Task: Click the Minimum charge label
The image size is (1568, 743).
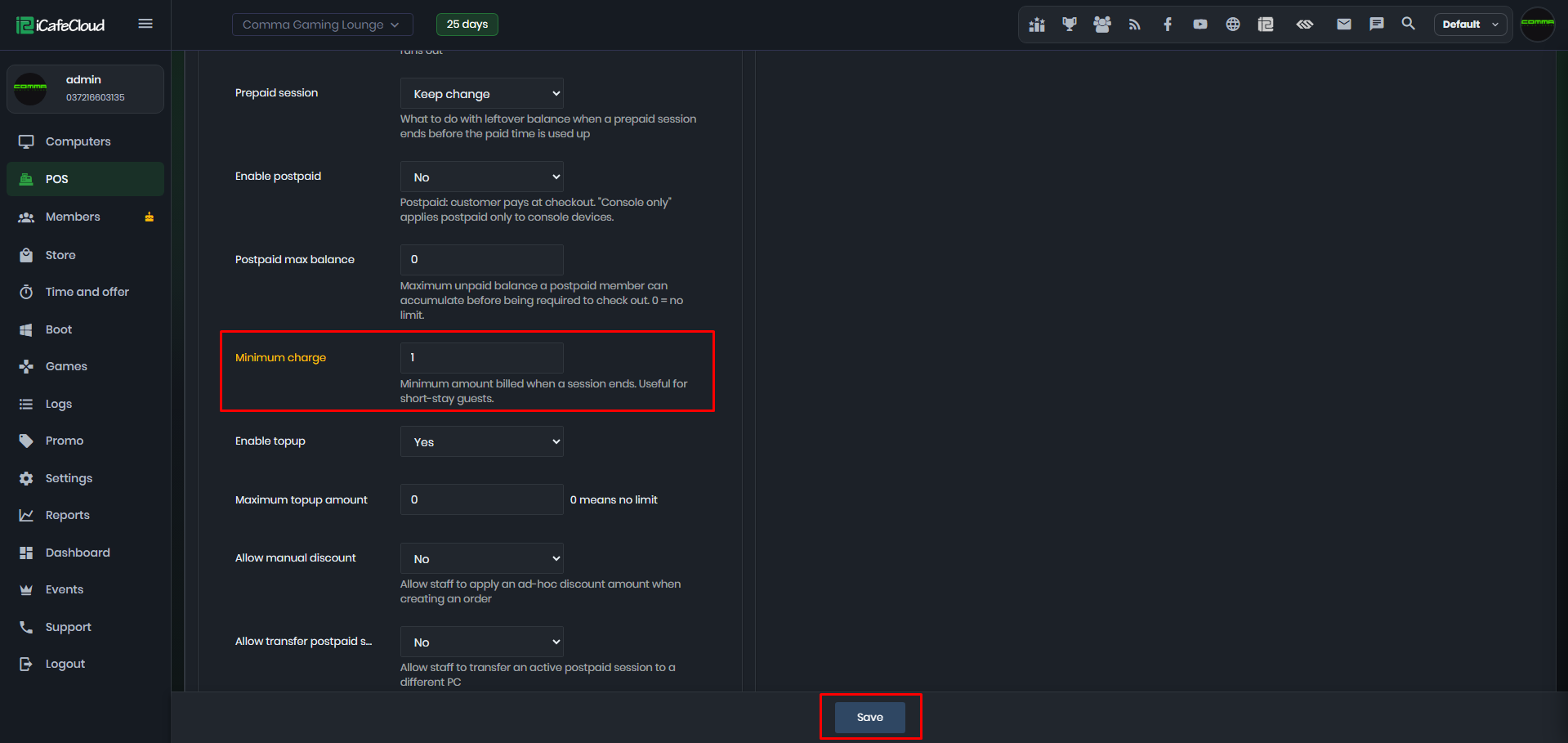Action: [x=280, y=357]
